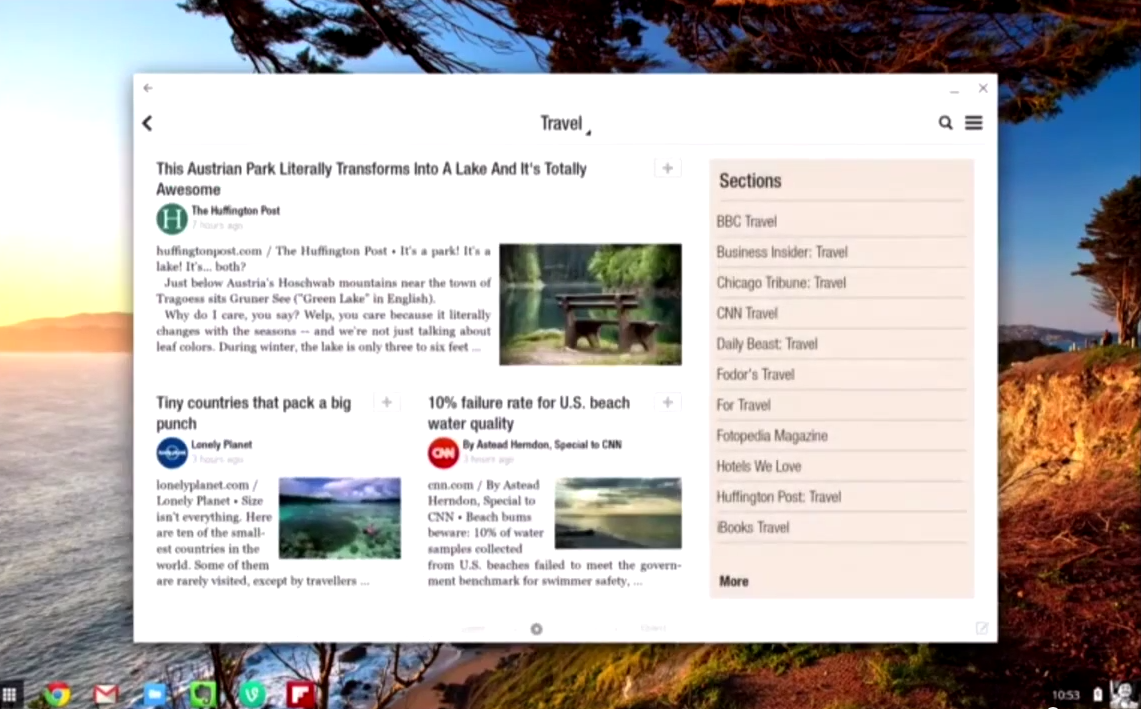
Task: Click the huffingtonpost.com article excerpt text
Action: point(324,298)
